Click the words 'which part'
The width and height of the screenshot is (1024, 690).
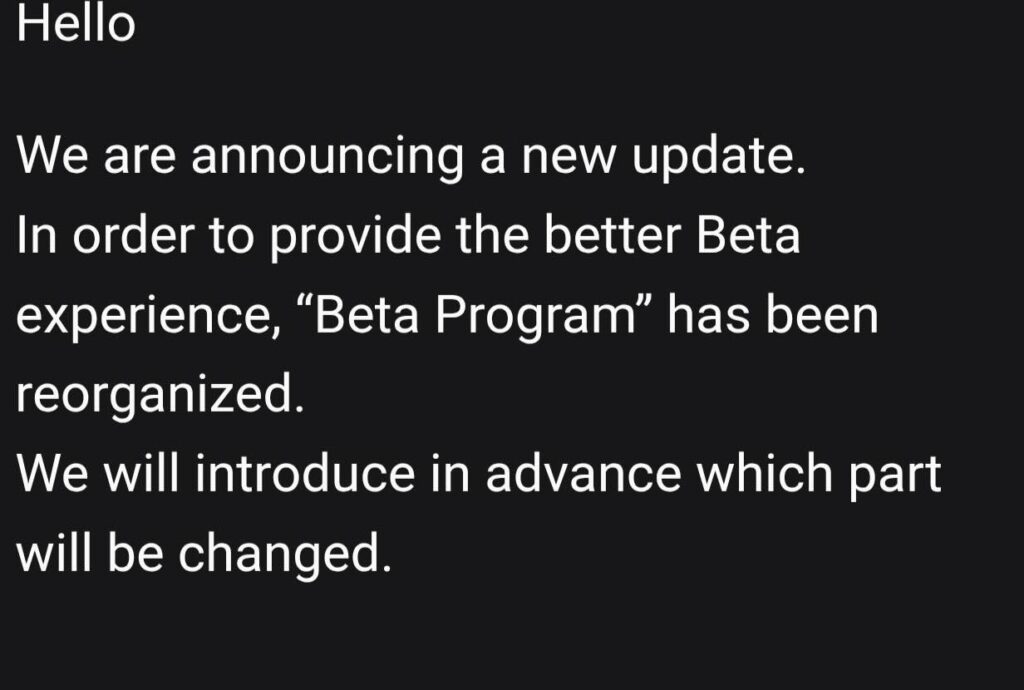coord(818,475)
